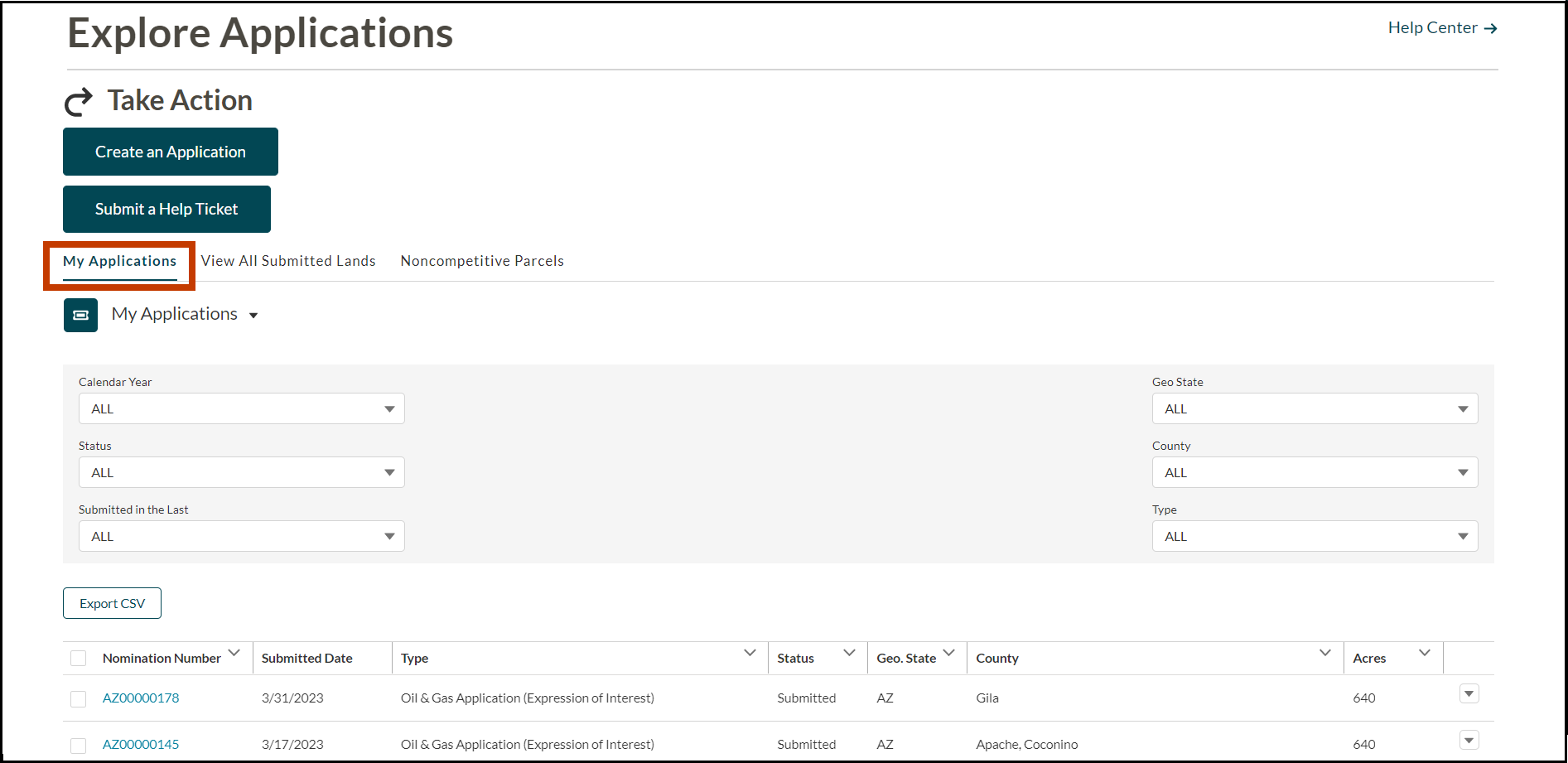Expand the Geo State filter dropdown
This screenshot has width=1568, height=763.
click(1314, 409)
